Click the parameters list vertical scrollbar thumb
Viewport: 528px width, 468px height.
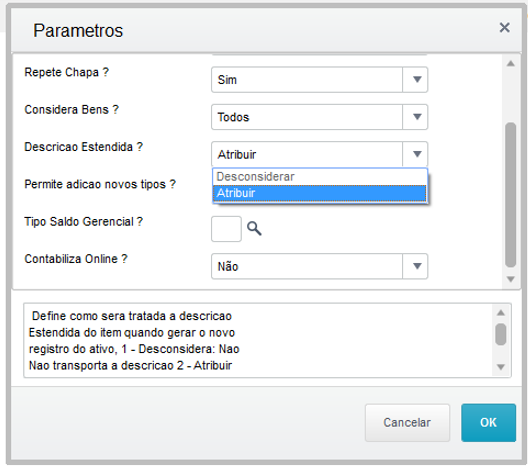(510, 195)
